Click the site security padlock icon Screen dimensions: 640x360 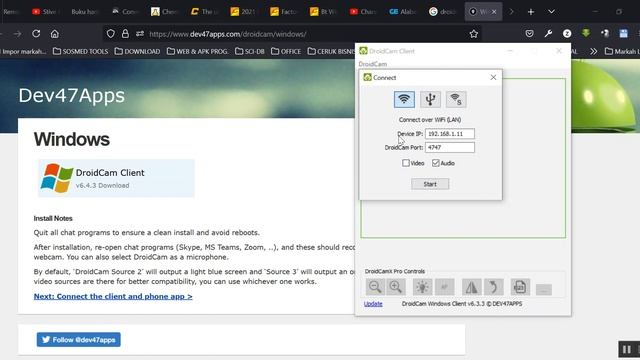coord(125,34)
